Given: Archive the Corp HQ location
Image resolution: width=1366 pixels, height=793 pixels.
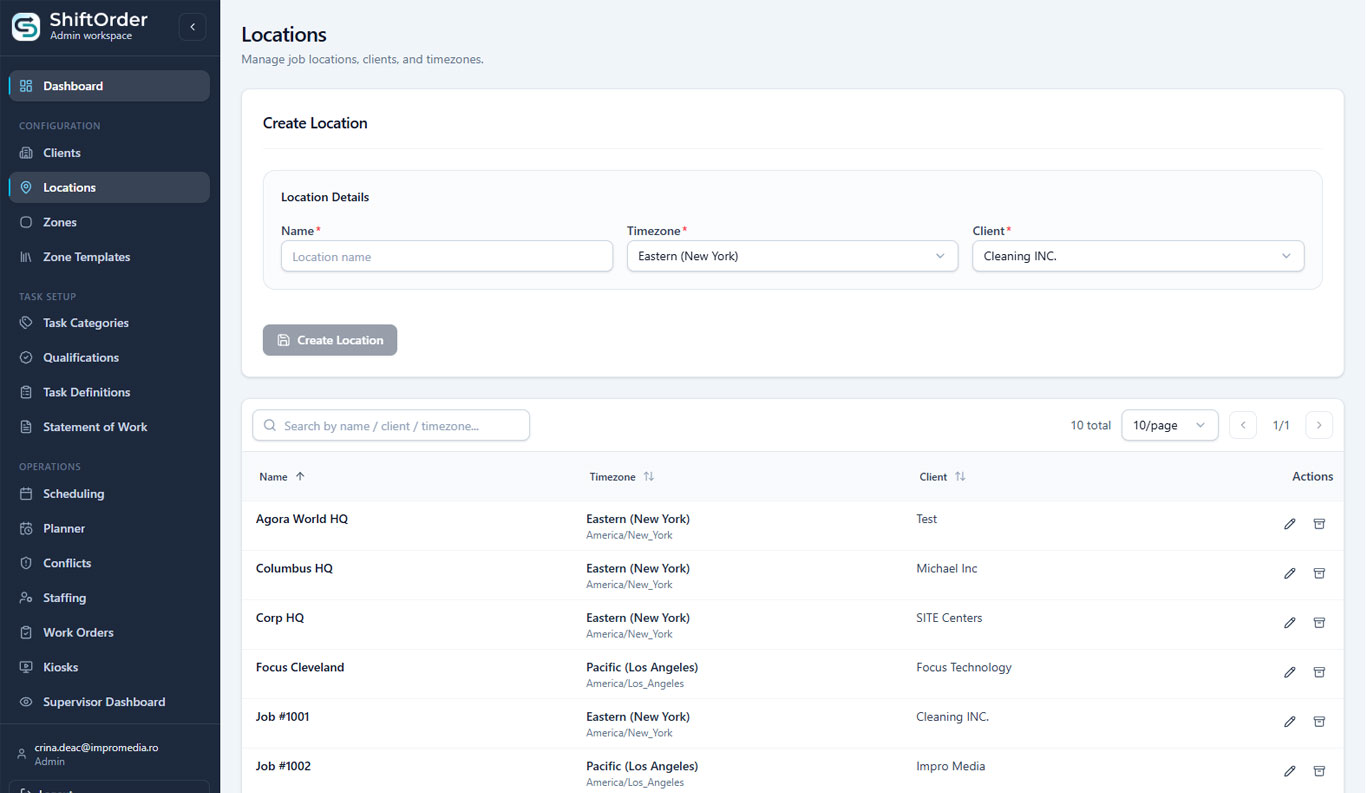Looking at the screenshot, I should click(x=1319, y=623).
